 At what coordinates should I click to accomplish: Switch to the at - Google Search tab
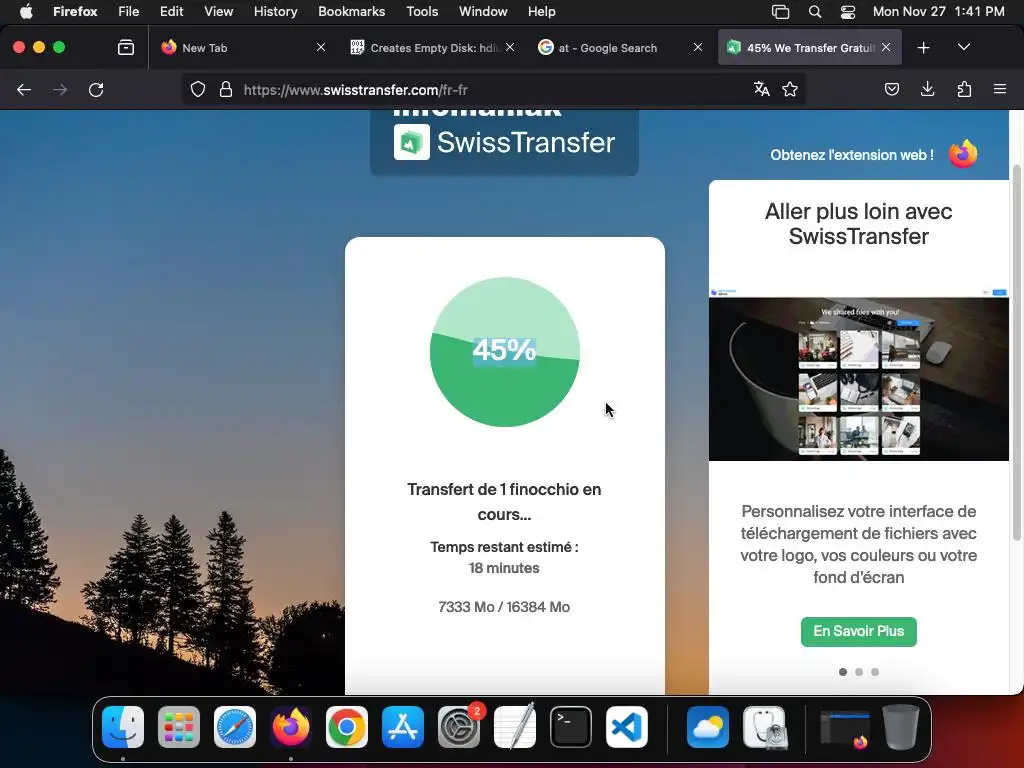tap(619, 48)
